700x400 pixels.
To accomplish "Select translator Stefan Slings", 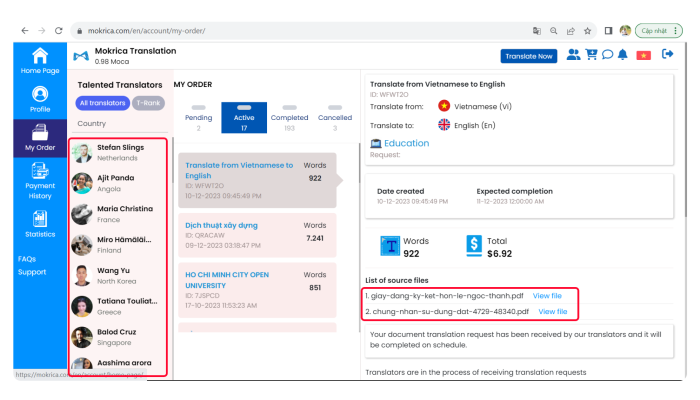I will [x=118, y=152].
